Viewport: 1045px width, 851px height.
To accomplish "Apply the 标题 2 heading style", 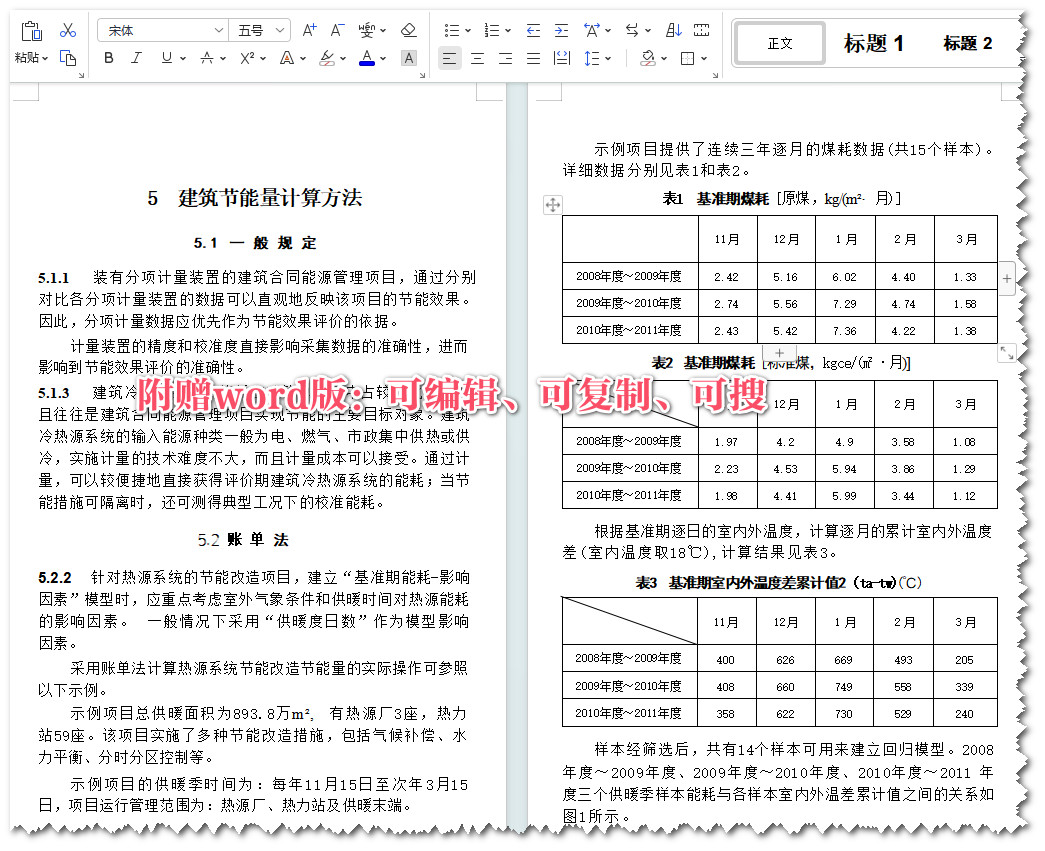I will (967, 43).
